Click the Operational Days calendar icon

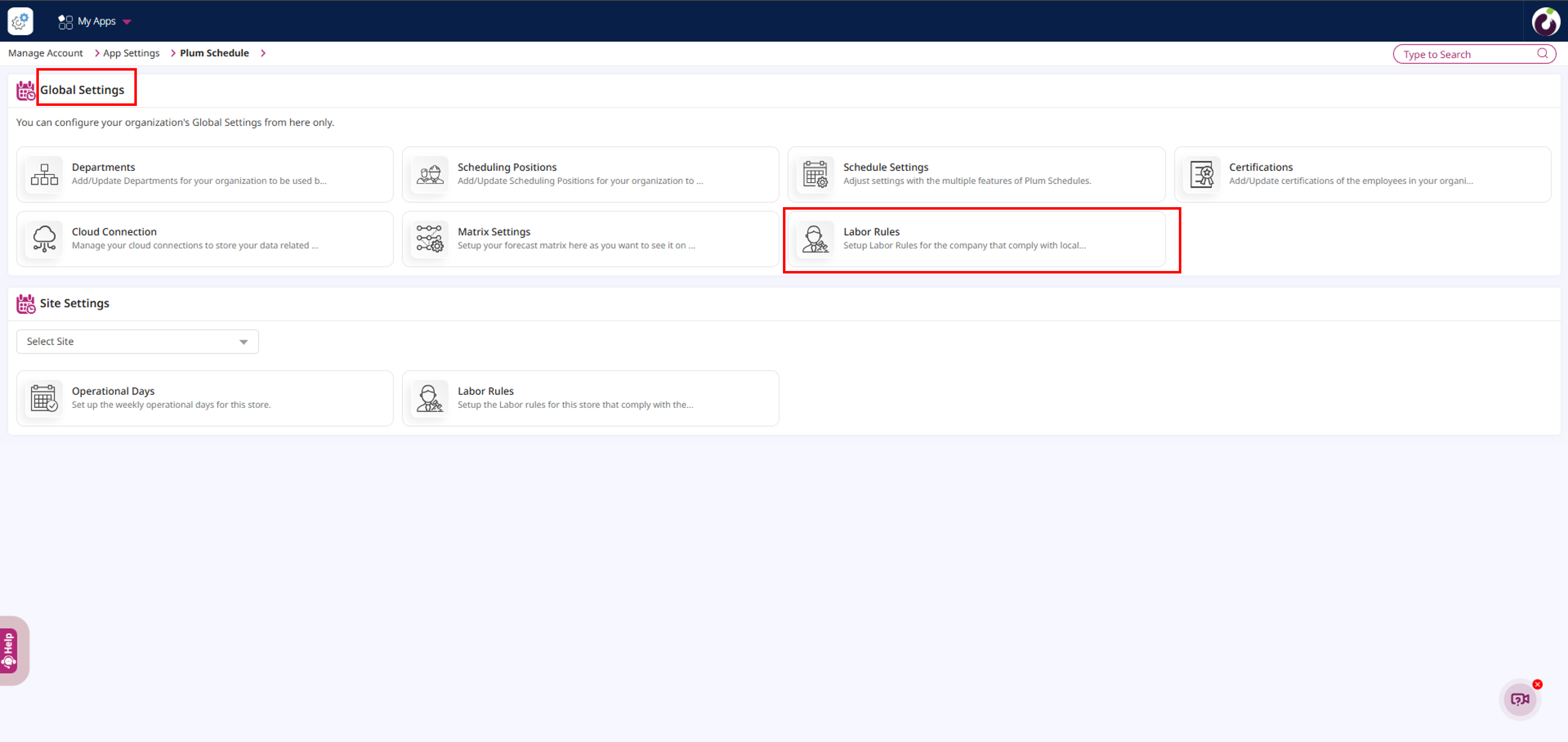pyautogui.click(x=45, y=398)
